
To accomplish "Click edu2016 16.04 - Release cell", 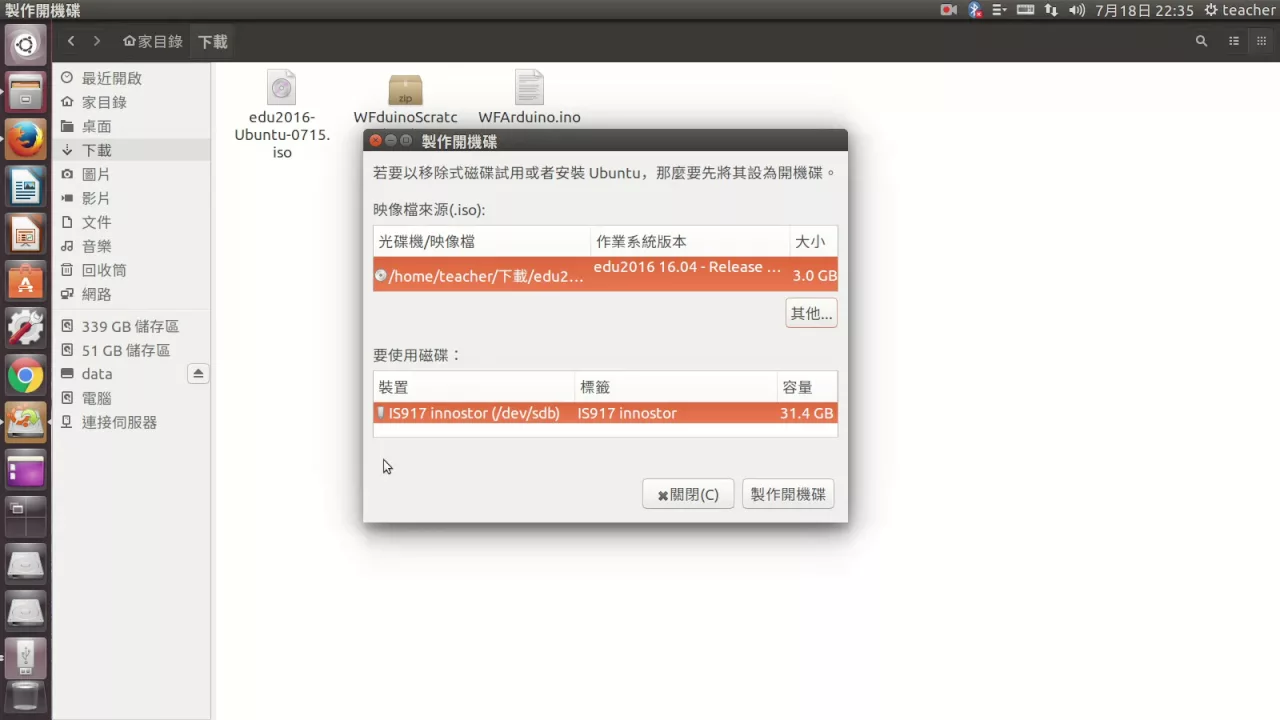I will (x=687, y=267).
